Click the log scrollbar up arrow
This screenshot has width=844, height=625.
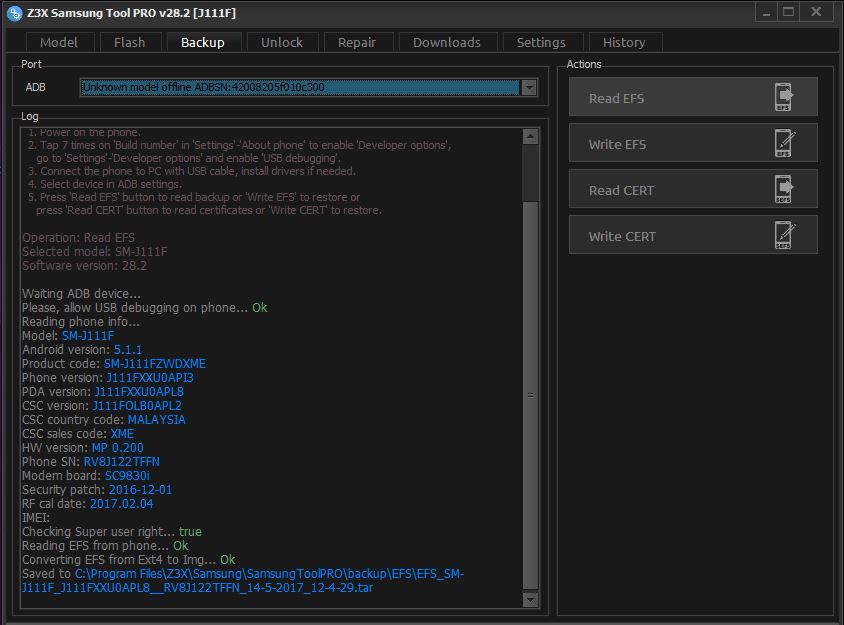point(530,137)
